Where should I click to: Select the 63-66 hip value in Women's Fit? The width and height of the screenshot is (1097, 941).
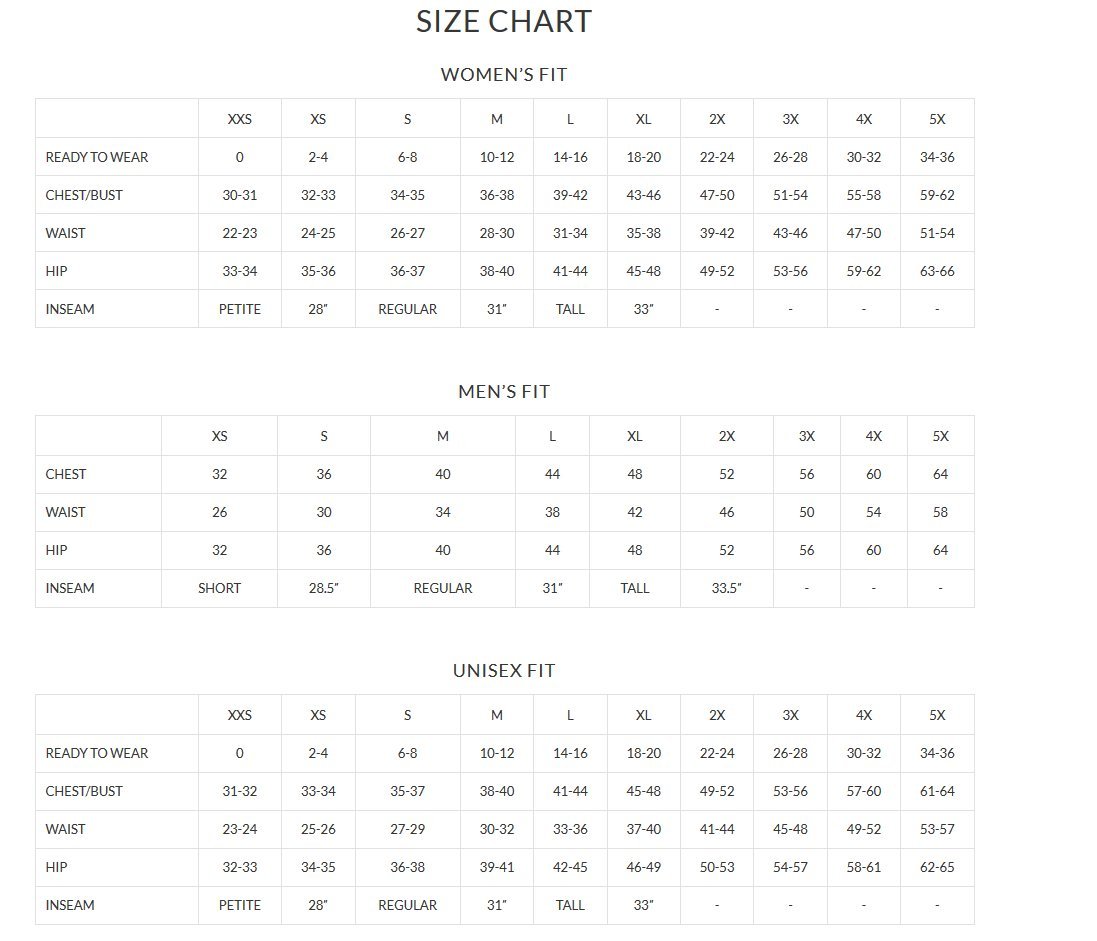937,271
